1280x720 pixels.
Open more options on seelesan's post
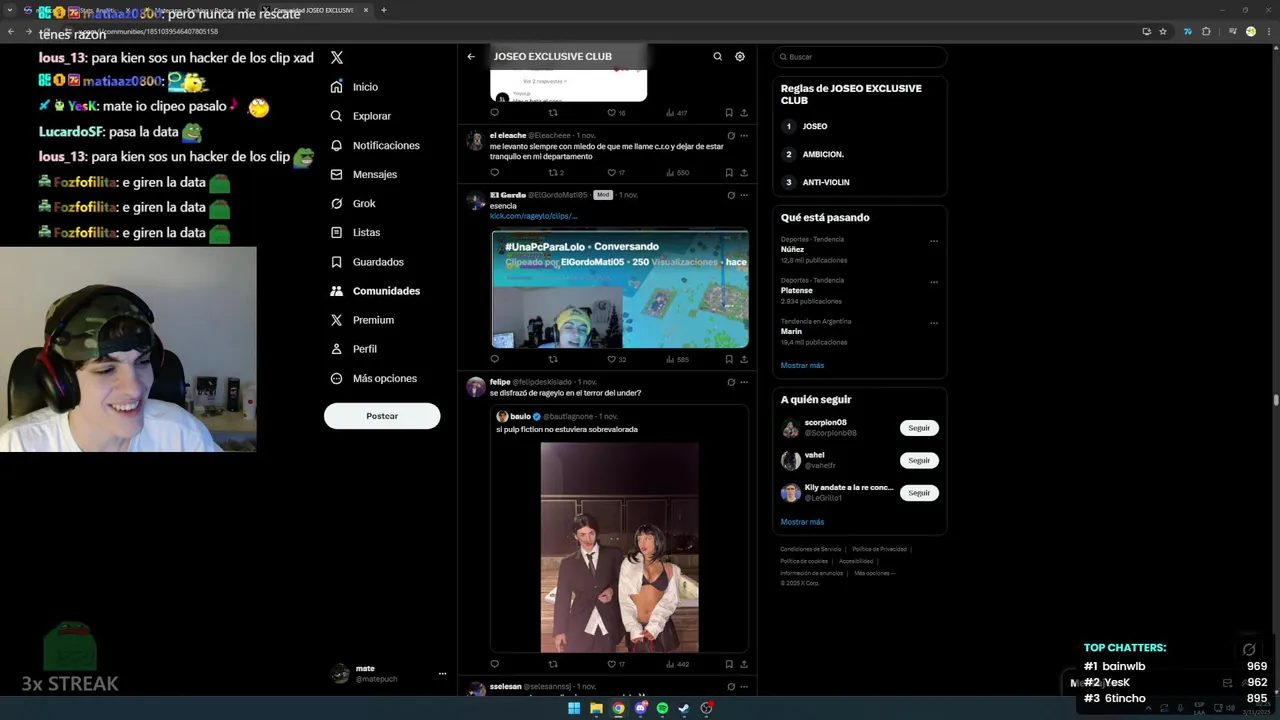[744, 687]
